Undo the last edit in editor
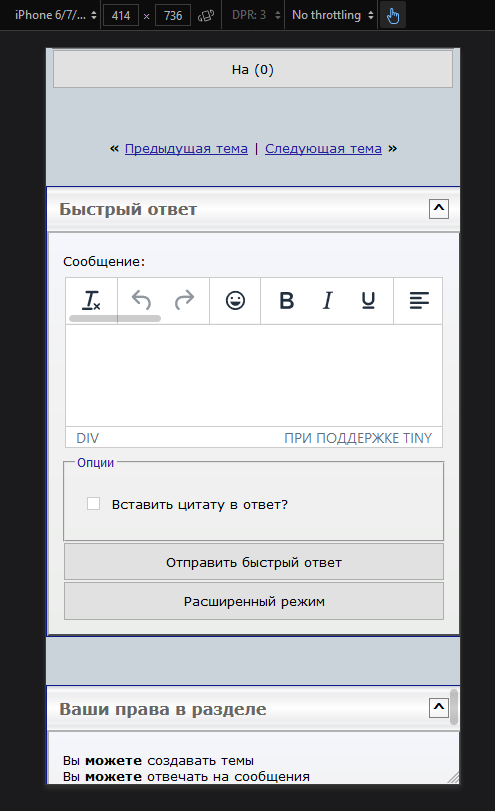Image resolution: width=495 pixels, height=811 pixels. (x=141, y=300)
